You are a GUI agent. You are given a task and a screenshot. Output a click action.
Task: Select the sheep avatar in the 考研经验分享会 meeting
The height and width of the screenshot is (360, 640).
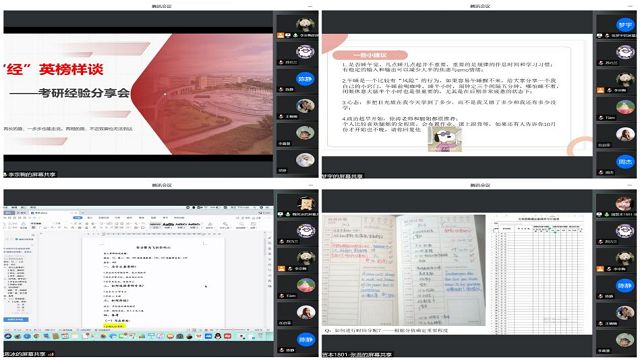click(x=305, y=52)
